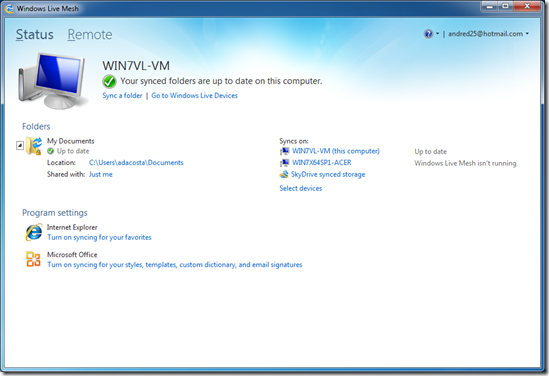The height and width of the screenshot is (376, 549).
Task: Click the Microsoft Office icon
Action: [34, 259]
